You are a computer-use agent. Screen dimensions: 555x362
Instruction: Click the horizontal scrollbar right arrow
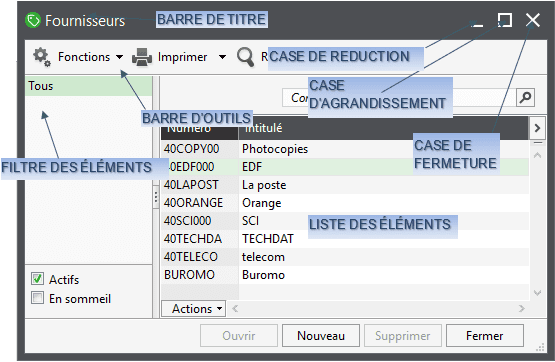point(521,309)
